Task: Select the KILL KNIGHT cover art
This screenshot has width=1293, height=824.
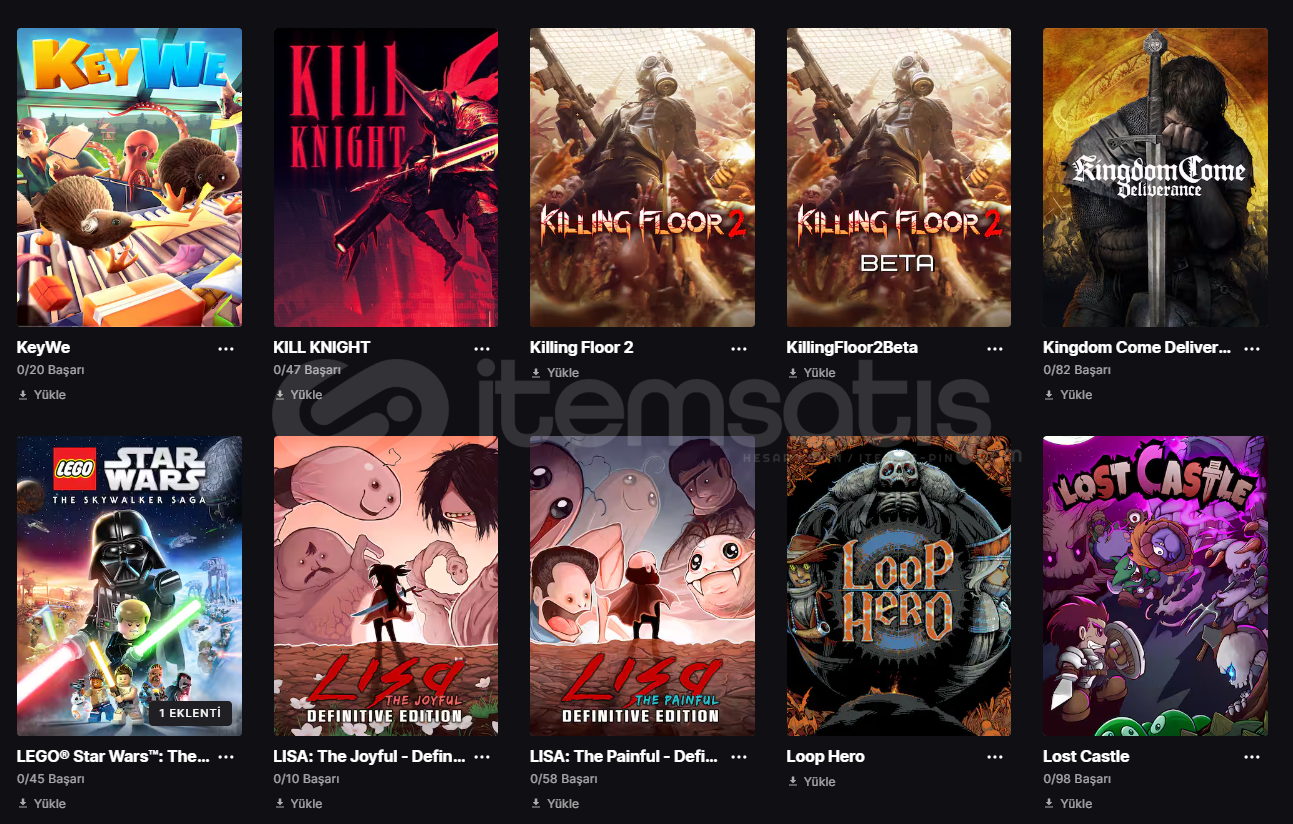Action: pos(386,177)
